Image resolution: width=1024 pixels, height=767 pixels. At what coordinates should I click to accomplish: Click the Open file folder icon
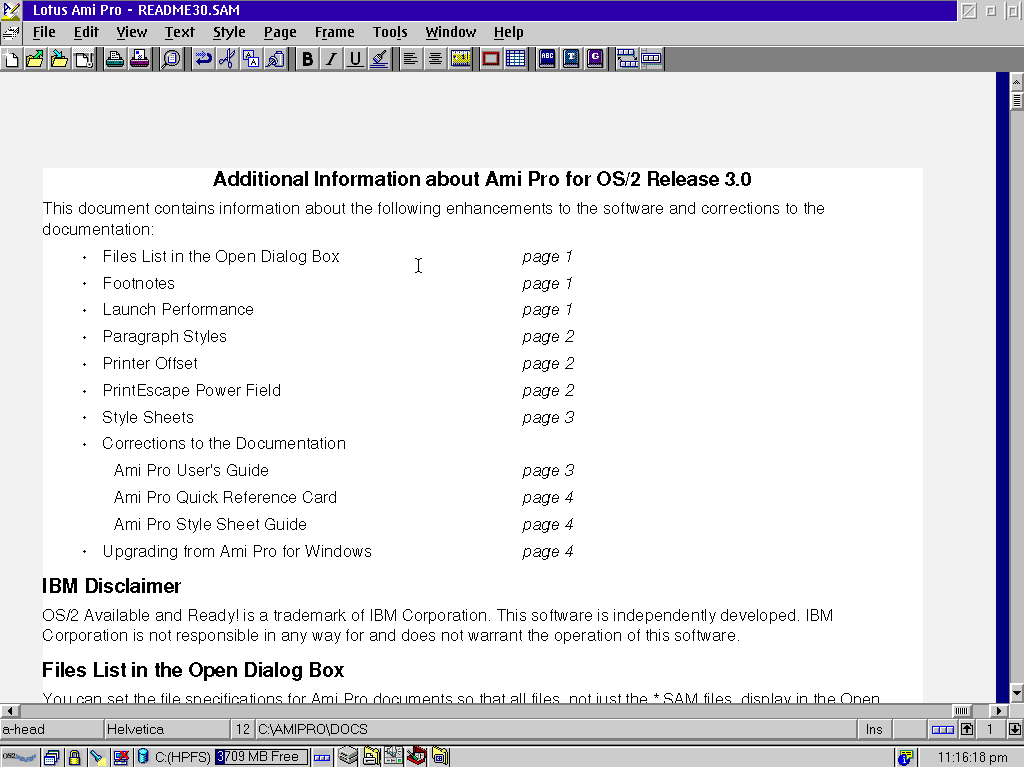coord(35,59)
